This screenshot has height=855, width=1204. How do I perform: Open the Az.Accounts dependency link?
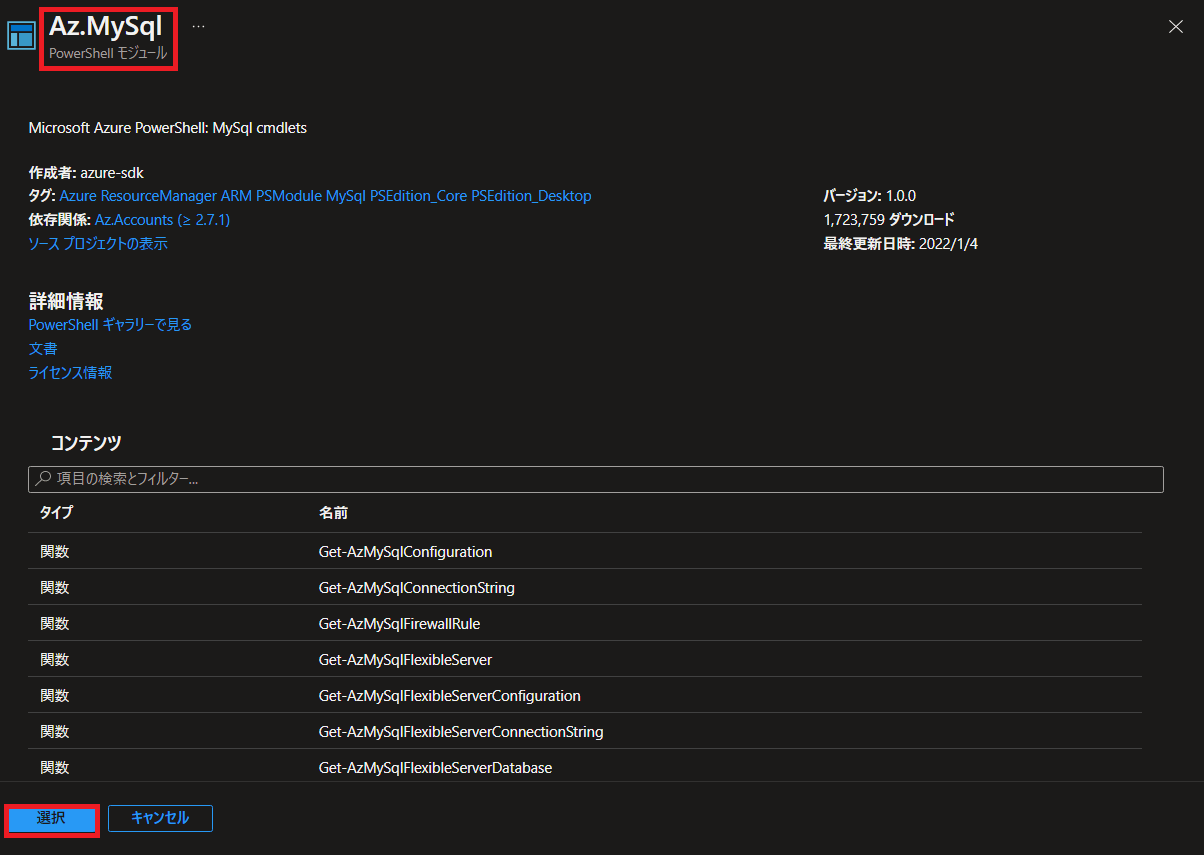[163, 220]
